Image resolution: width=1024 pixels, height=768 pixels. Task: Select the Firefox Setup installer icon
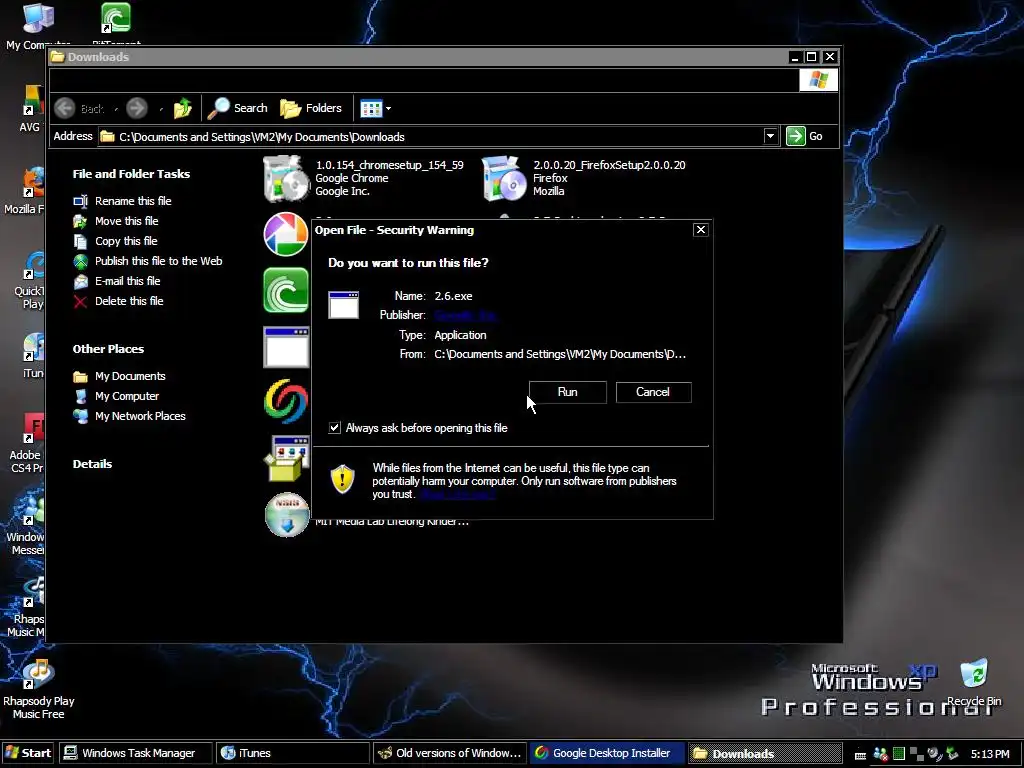point(503,178)
